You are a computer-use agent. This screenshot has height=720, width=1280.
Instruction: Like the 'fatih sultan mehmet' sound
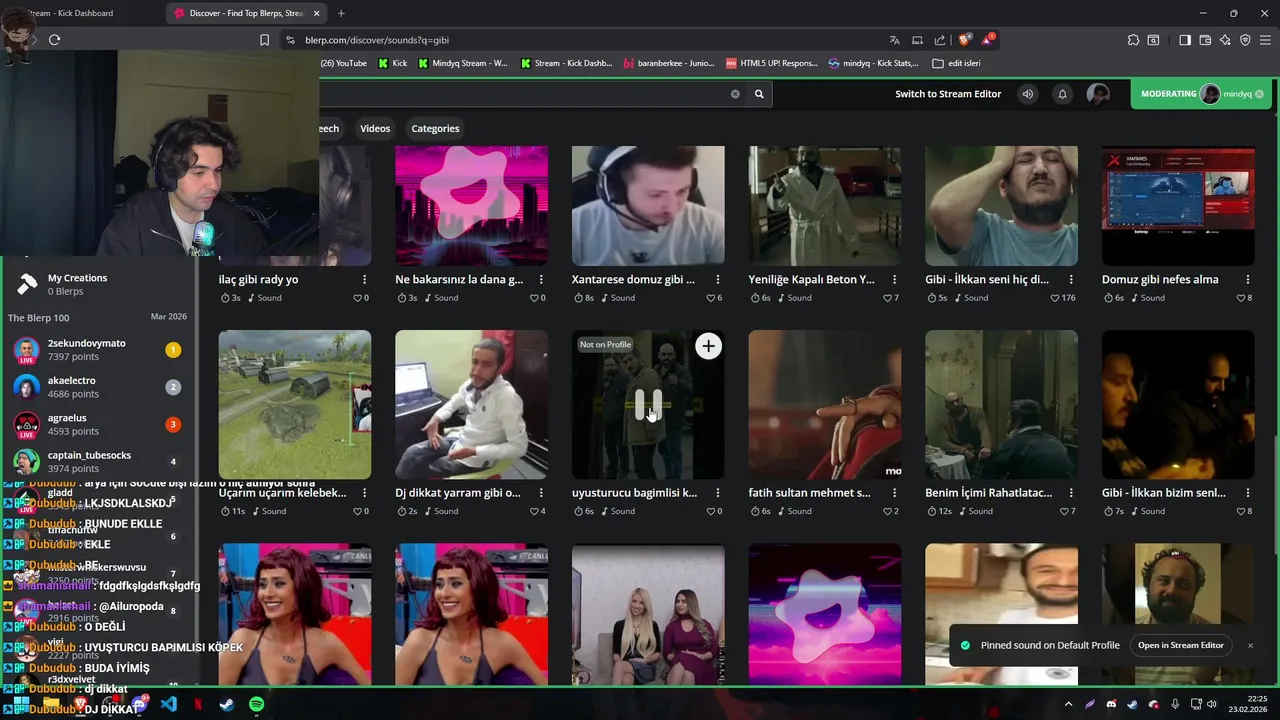[x=887, y=511]
